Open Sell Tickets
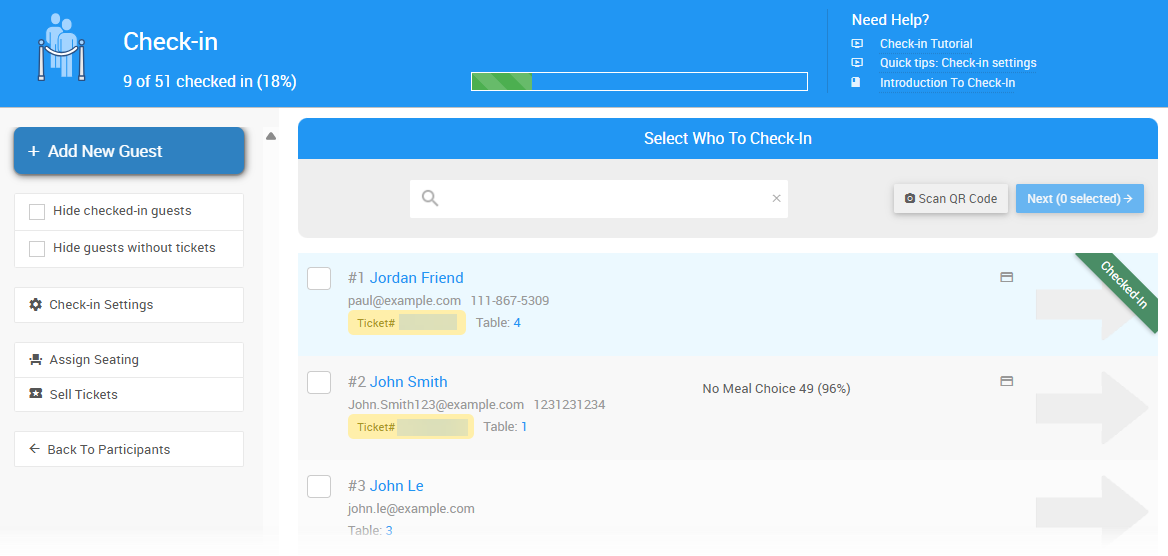 pyautogui.click(x=129, y=394)
